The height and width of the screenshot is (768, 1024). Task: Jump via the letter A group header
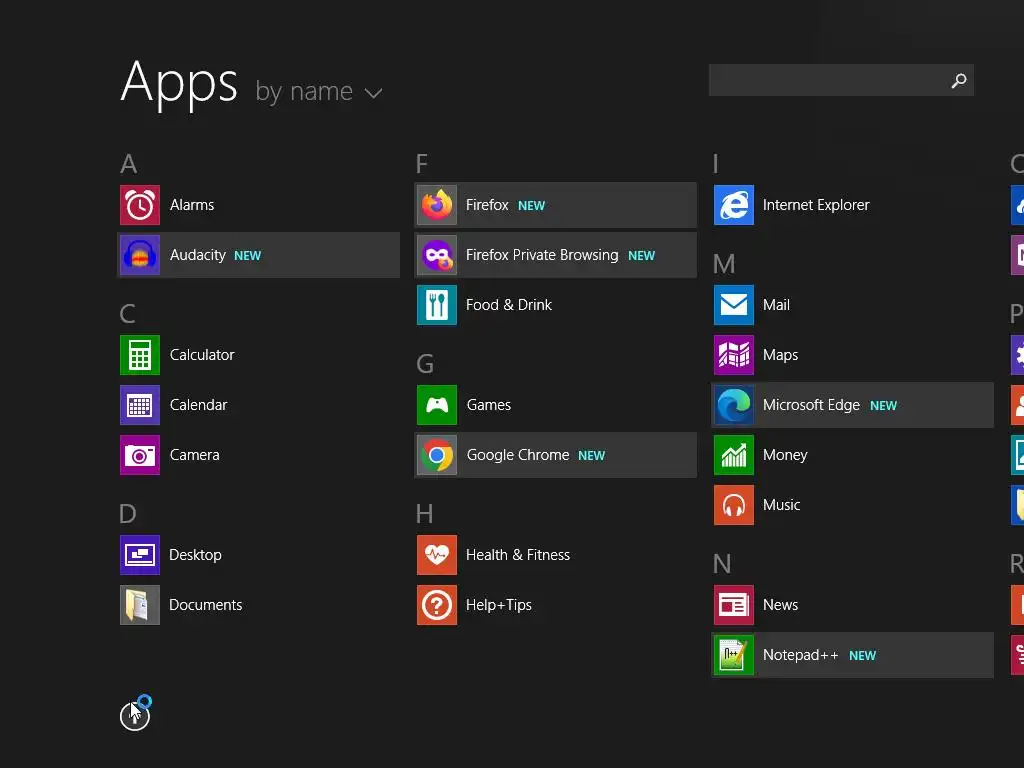tap(129, 164)
